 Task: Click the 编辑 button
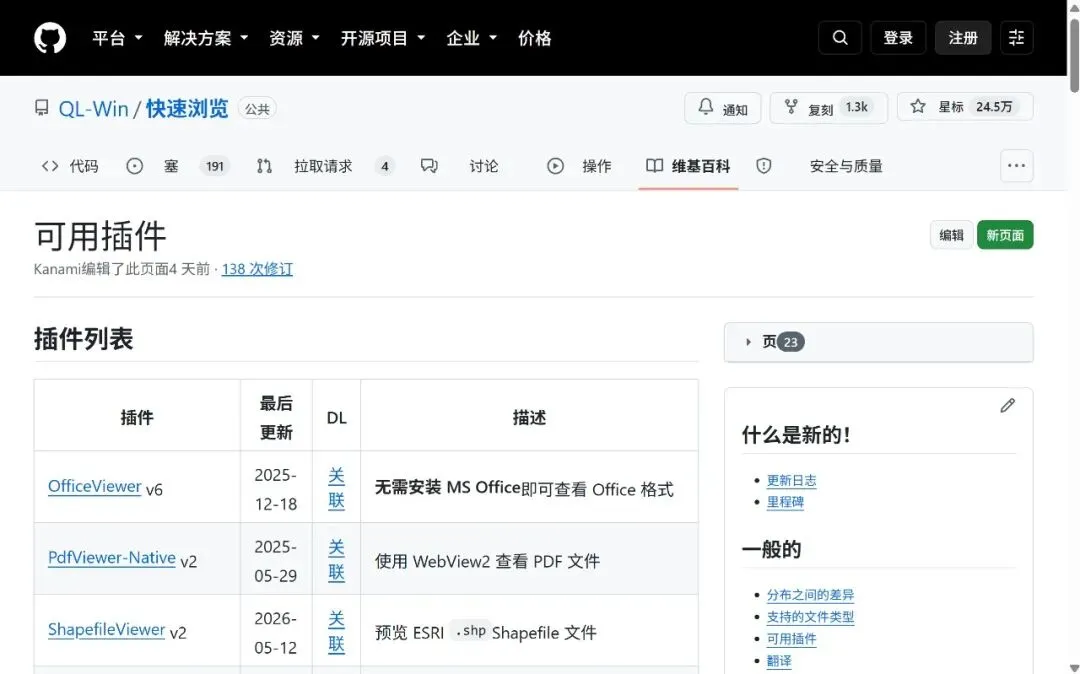pos(951,235)
